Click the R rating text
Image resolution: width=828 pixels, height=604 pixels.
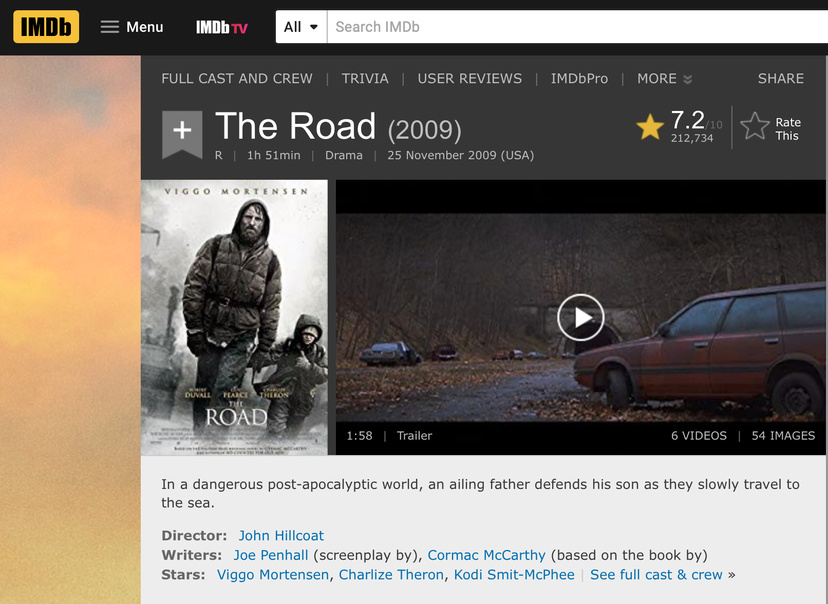point(219,155)
